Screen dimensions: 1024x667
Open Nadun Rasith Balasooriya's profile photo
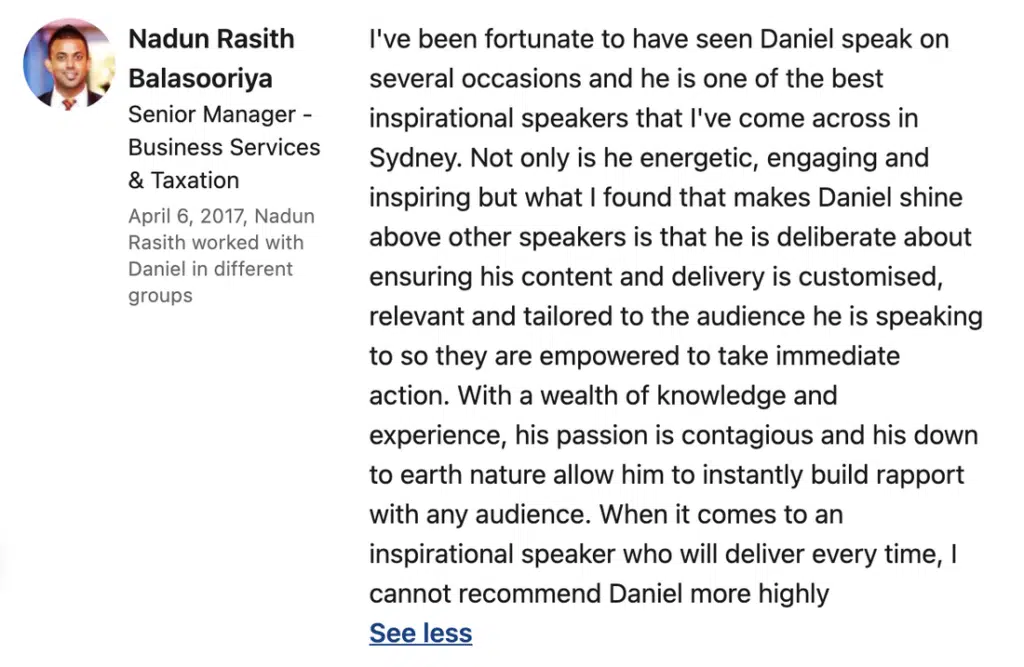(x=69, y=64)
